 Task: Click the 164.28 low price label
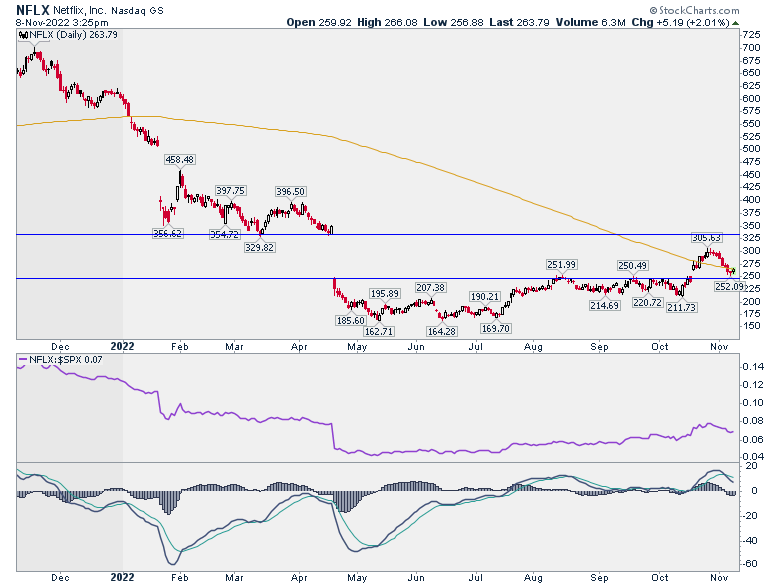[442, 331]
